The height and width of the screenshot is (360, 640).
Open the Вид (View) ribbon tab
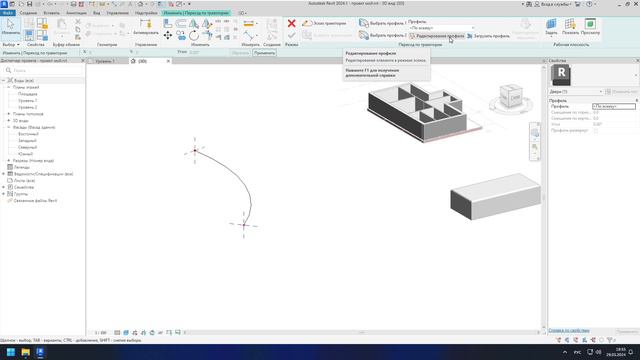coord(96,13)
